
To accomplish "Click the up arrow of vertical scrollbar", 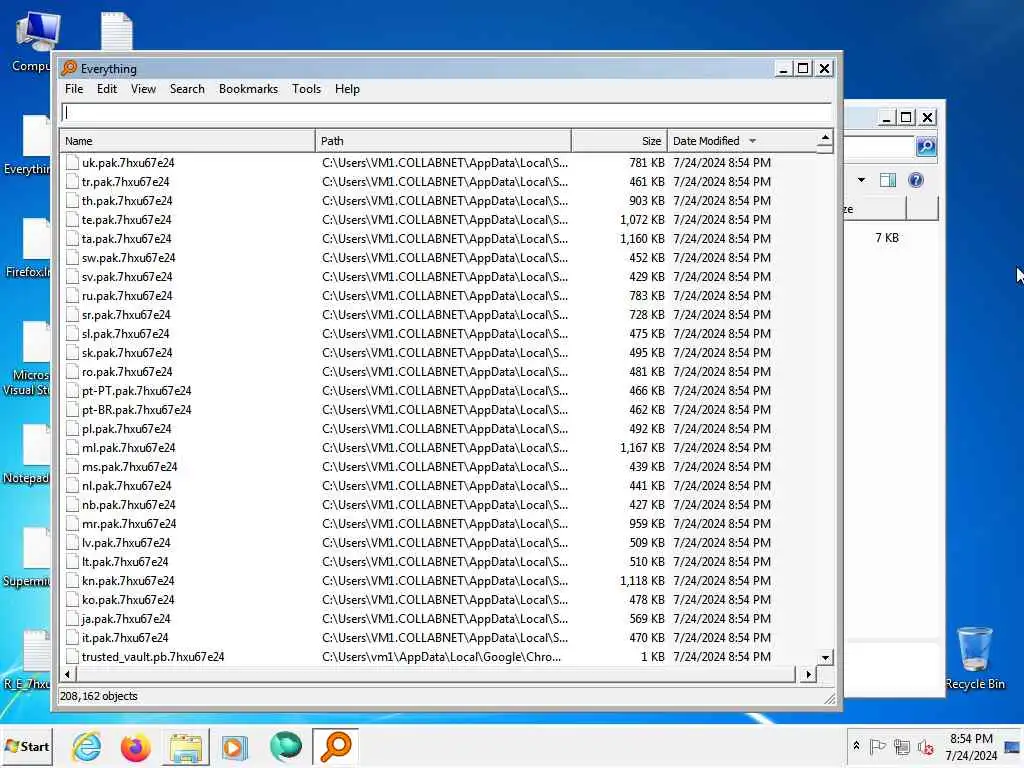I will (825, 138).
